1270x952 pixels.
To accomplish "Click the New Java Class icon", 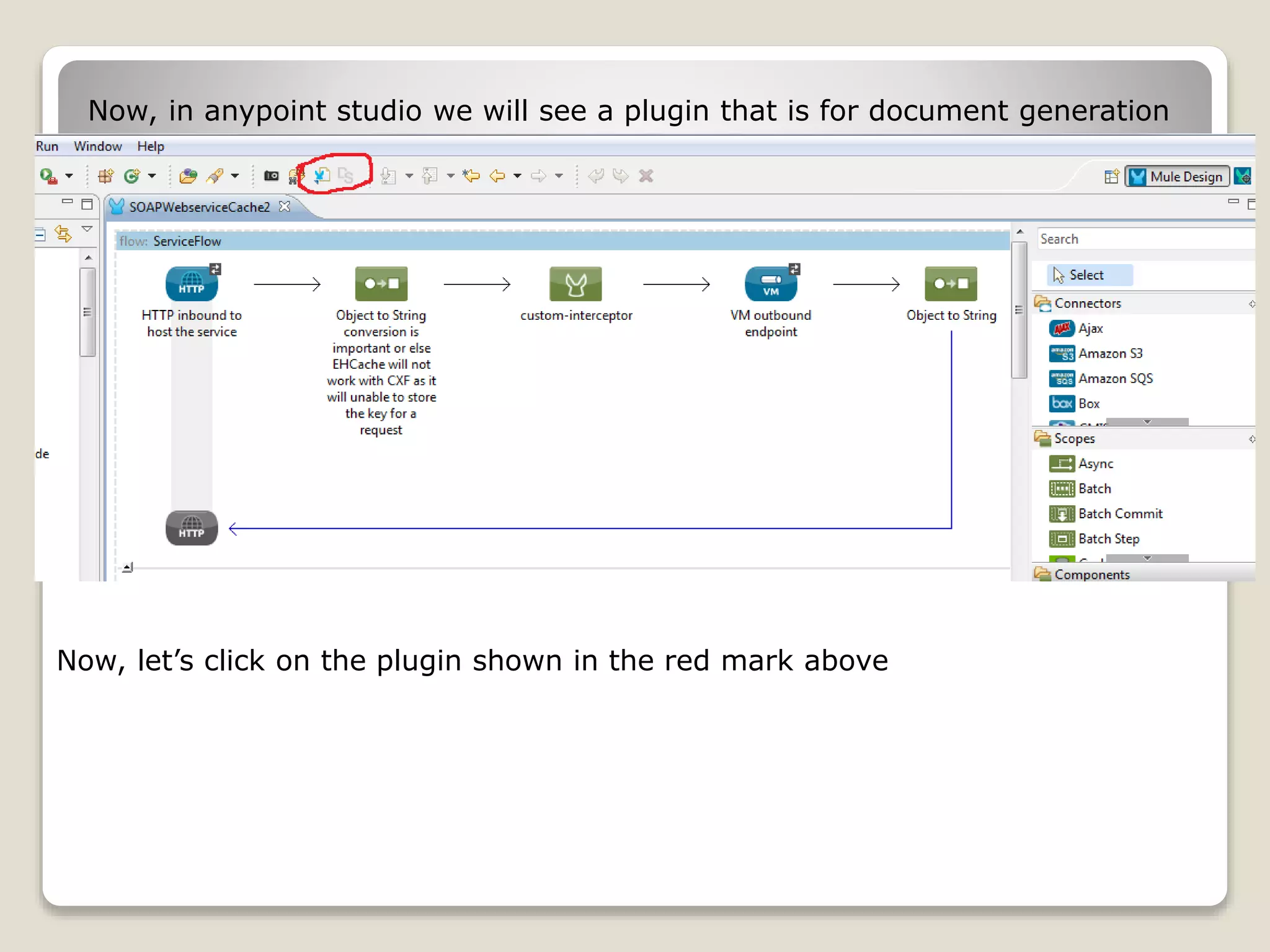I will coord(131,176).
